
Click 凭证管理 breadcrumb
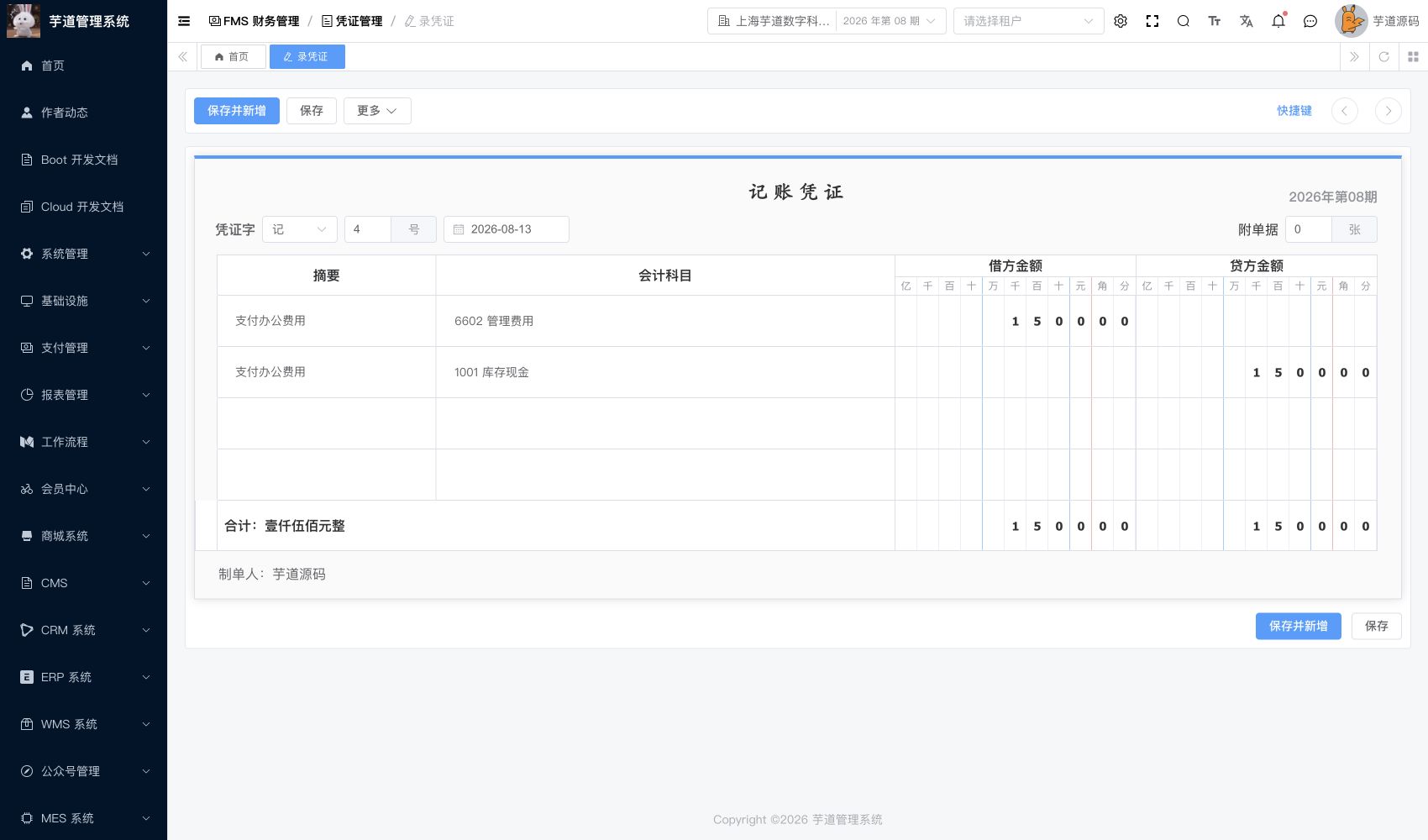click(x=352, y=21)
